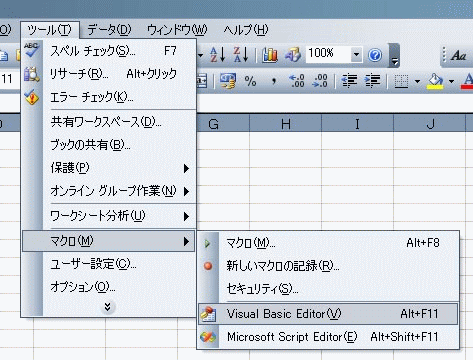Apply currency style format
This screenshot has width=473, height=360.
(x=228, y=81)
